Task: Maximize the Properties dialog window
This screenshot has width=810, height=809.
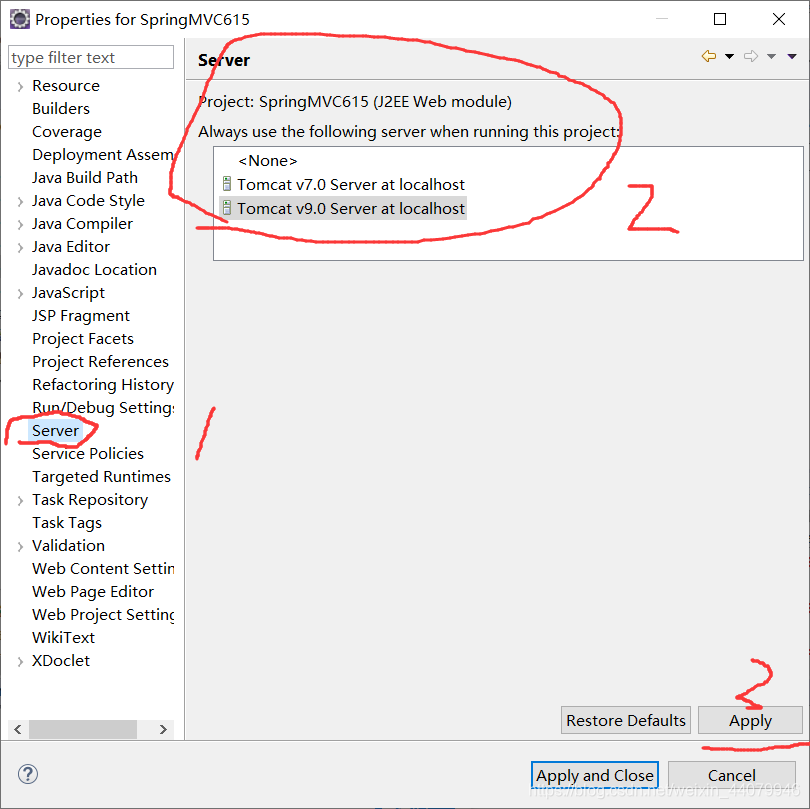Action: point(720,19)
